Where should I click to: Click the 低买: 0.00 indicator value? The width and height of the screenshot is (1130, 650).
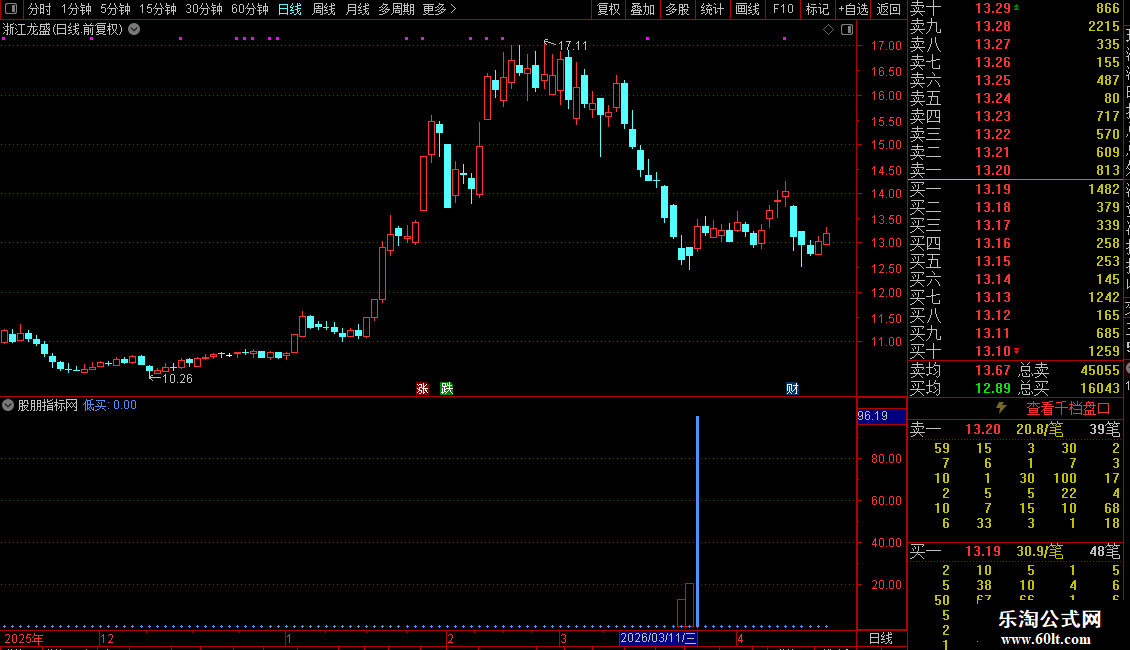(110, 405)
